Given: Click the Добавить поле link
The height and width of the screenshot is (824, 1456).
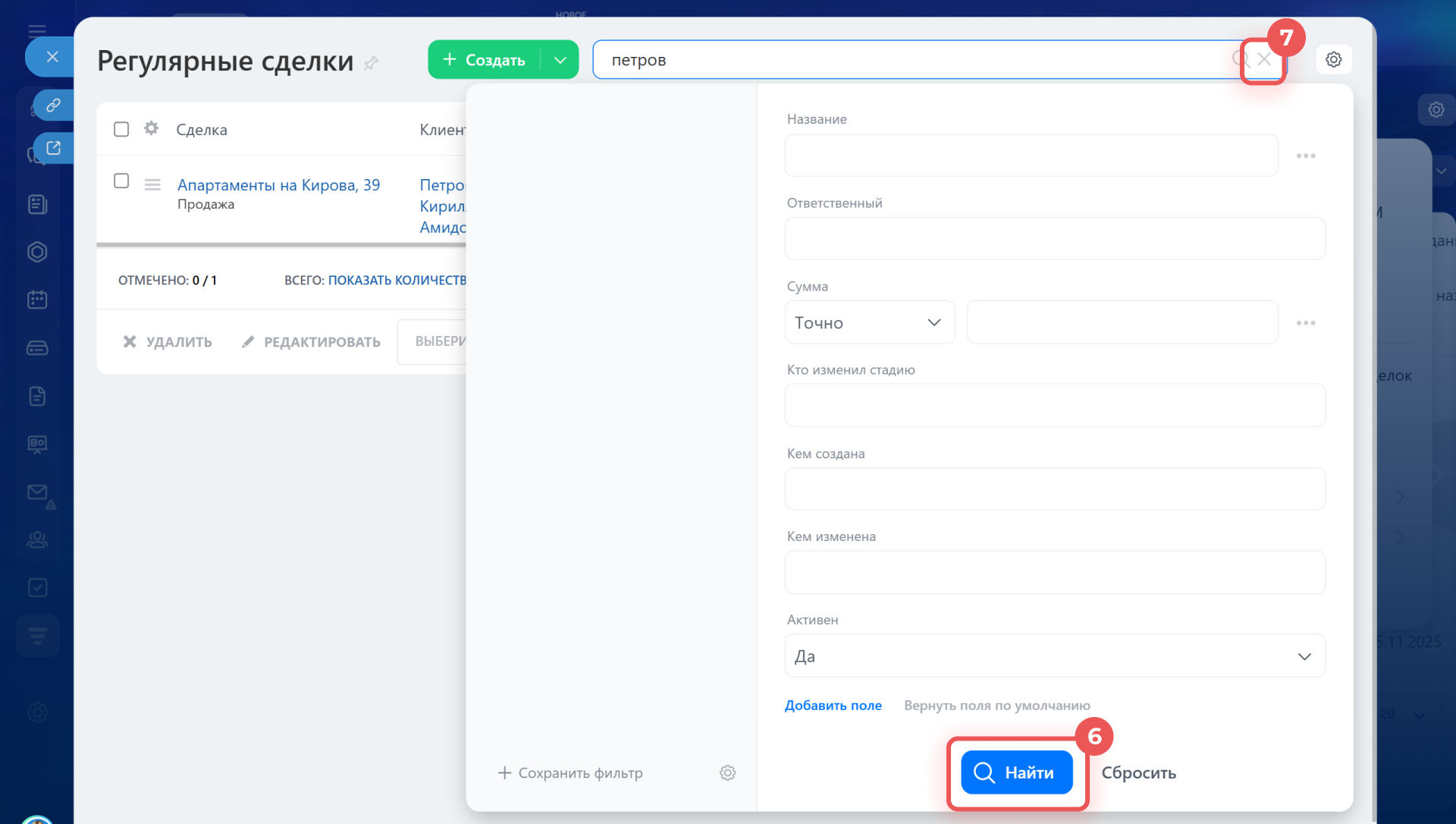Looking at the screenshot, I should (833, 705).
